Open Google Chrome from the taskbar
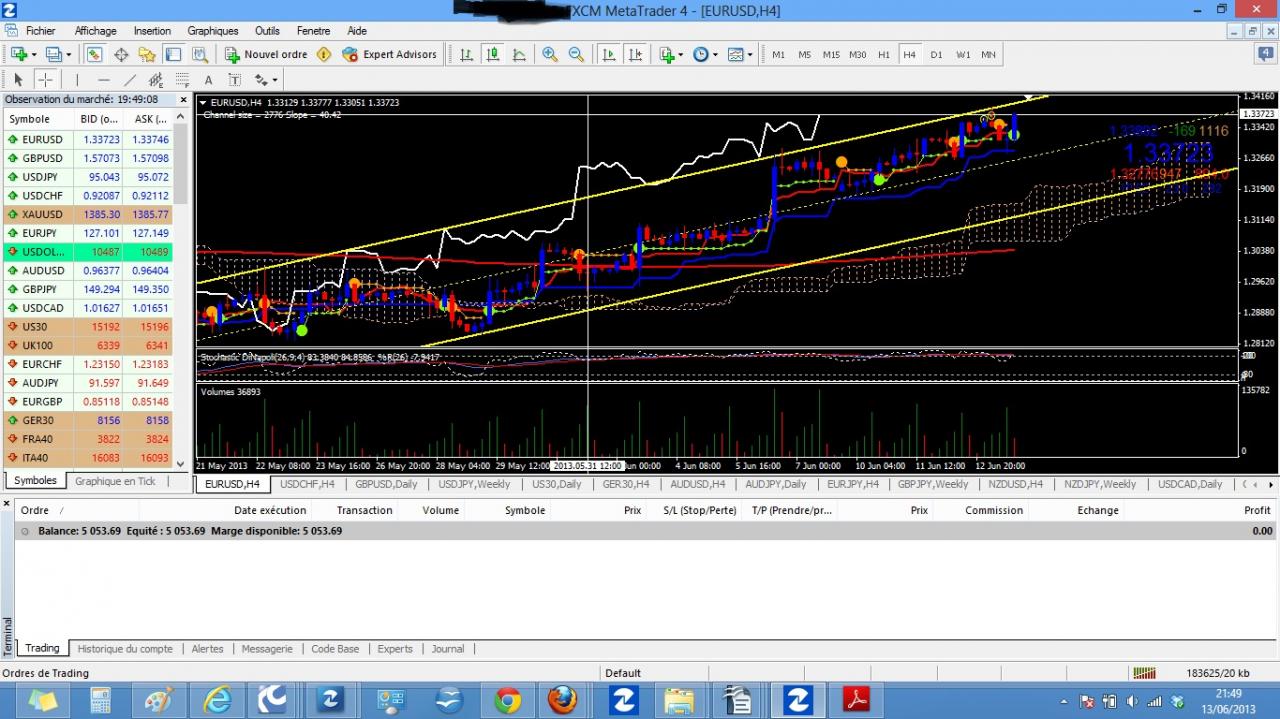 click(x=508, y=700)
